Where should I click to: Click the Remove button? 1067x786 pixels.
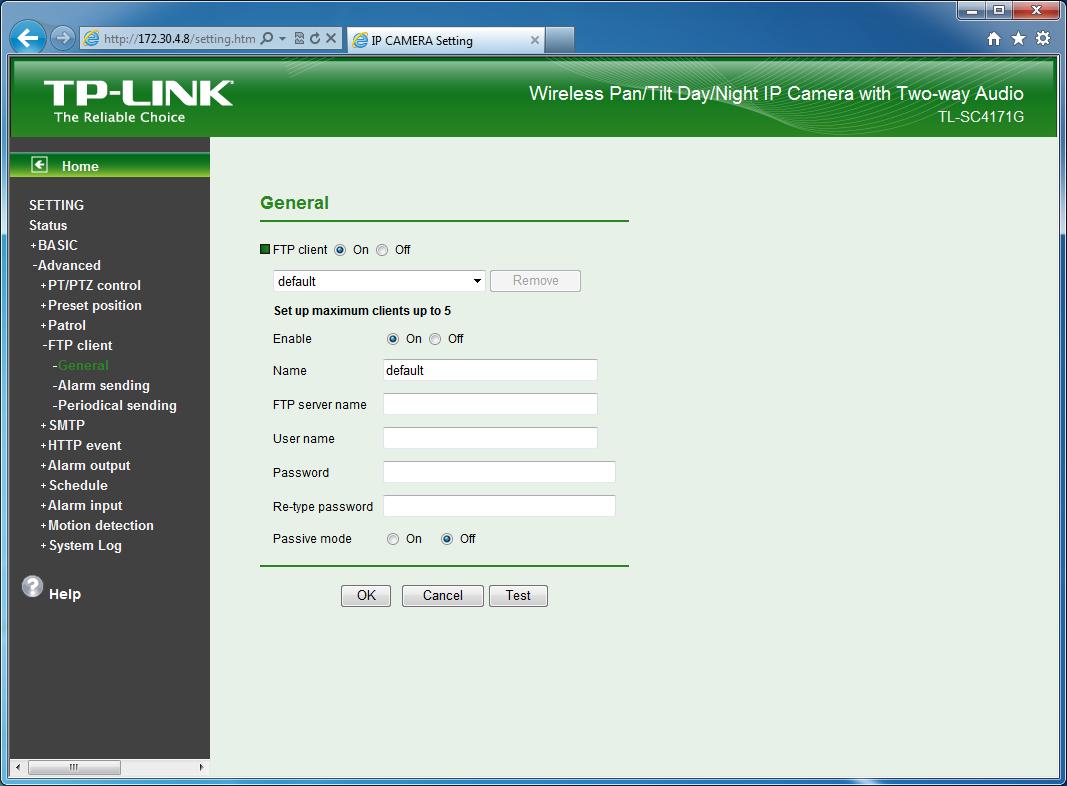536,281
